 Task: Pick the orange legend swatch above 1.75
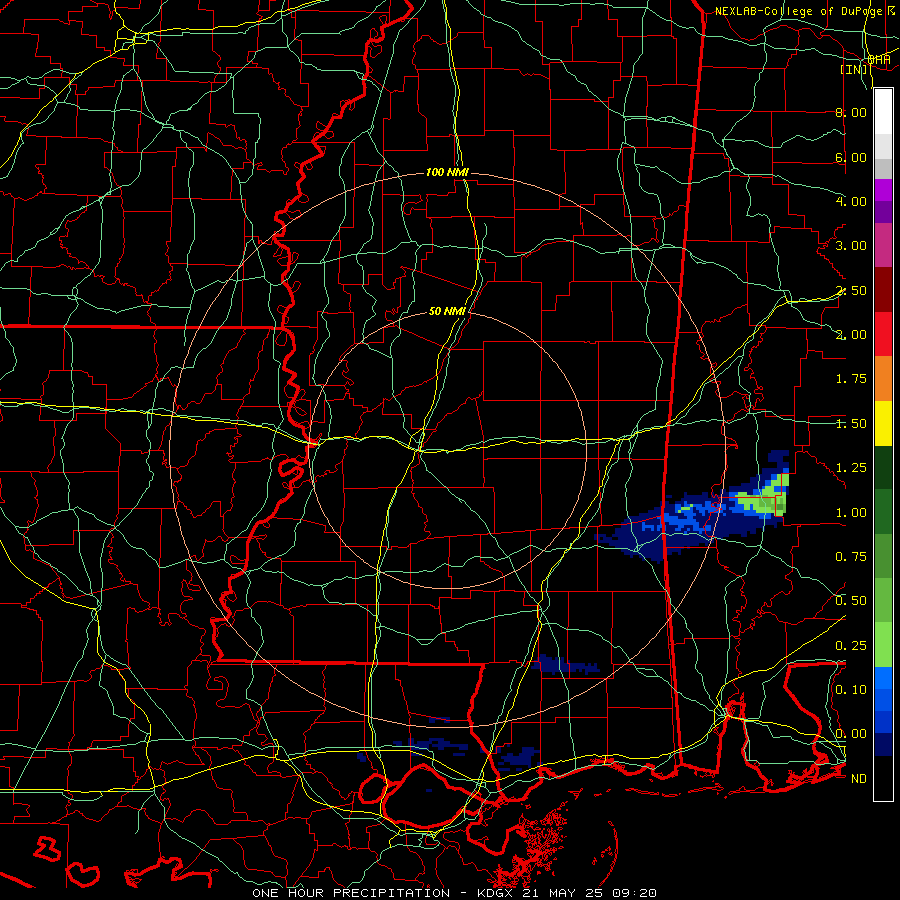[x=883, y=378]
